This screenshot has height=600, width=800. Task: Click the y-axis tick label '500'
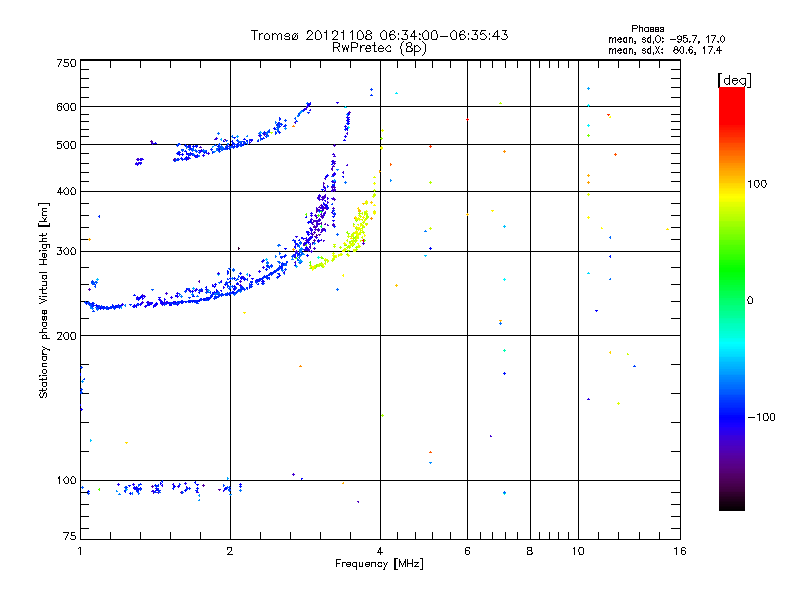pos(66,145)
